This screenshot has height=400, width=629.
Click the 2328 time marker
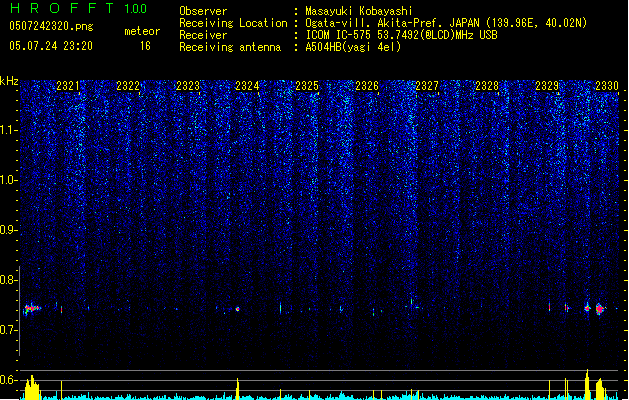[x=487, y=86]
